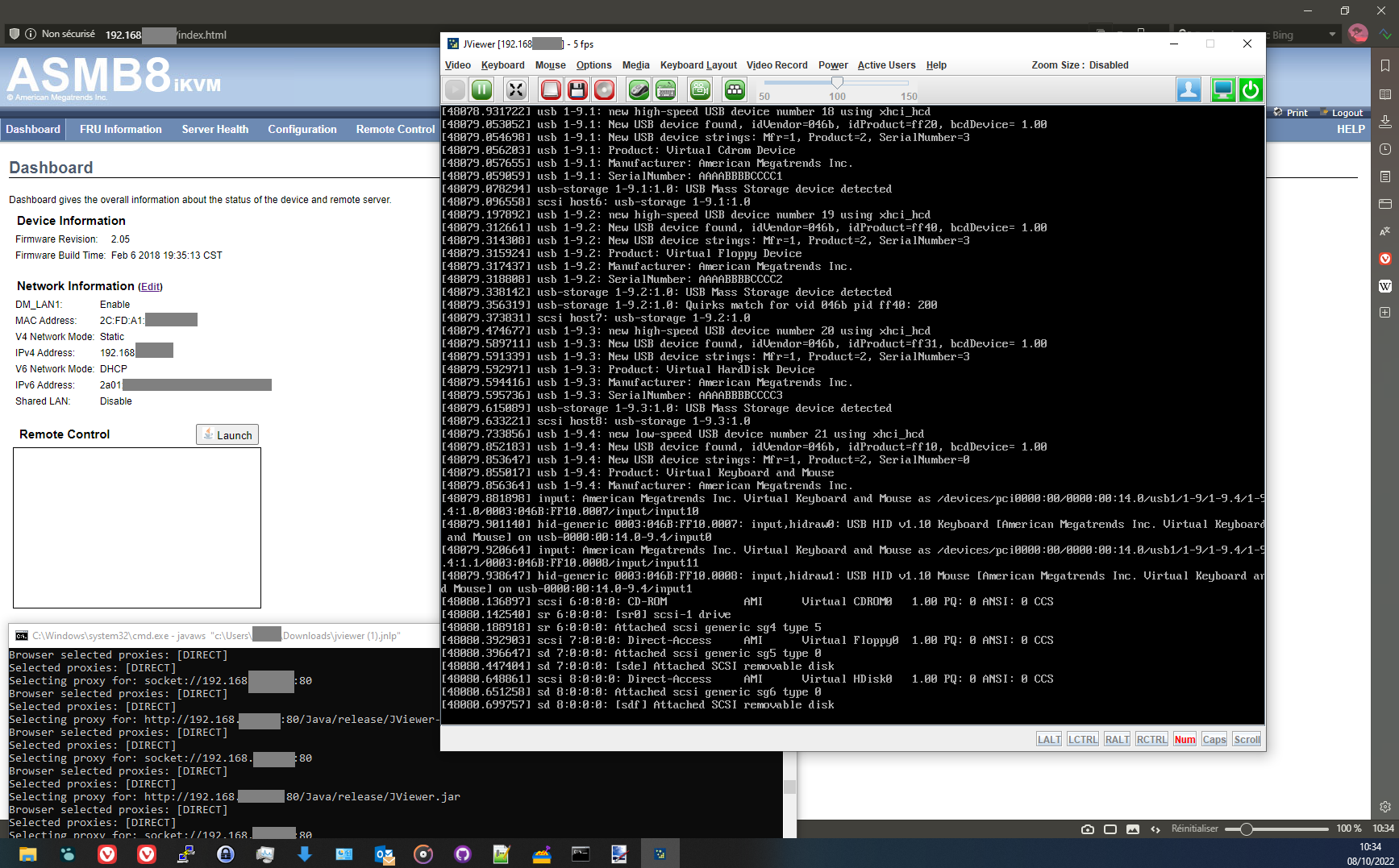Click the add web panel plus icon
Image resolution: width=1399 pixels, height=868 pixels.
point(1385,312)
